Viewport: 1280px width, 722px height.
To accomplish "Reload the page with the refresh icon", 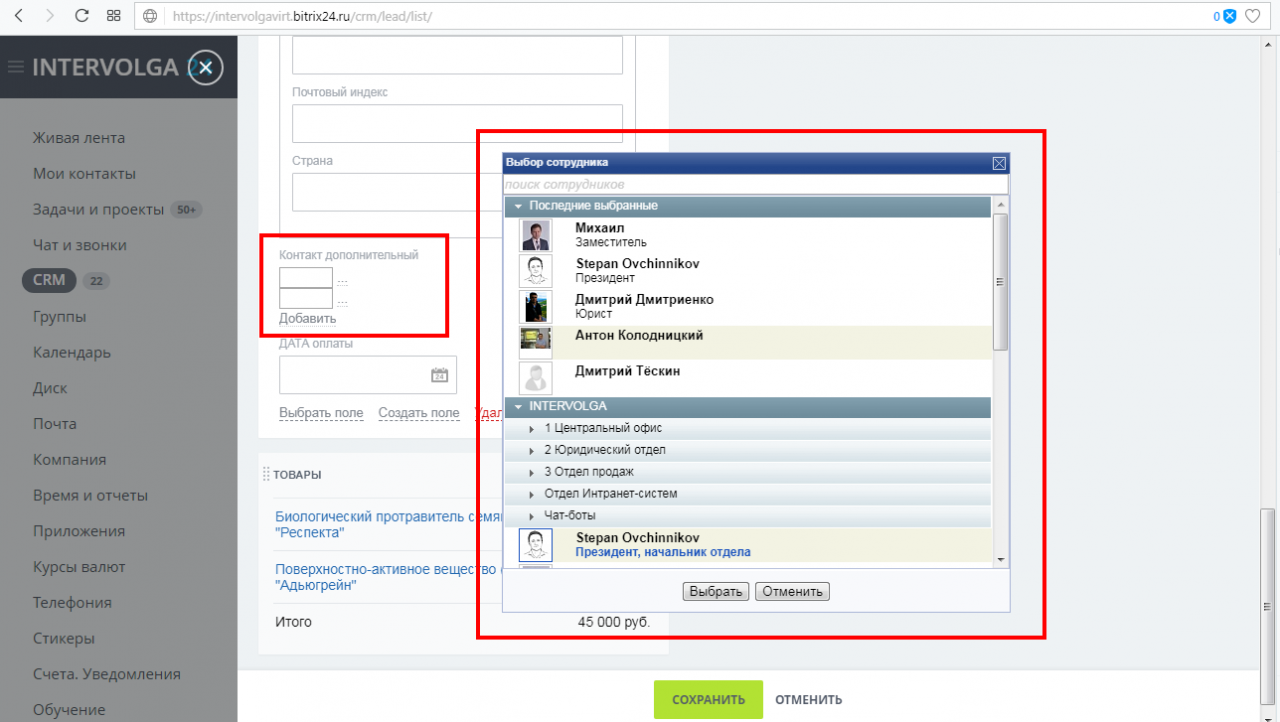I will (82, 16).
